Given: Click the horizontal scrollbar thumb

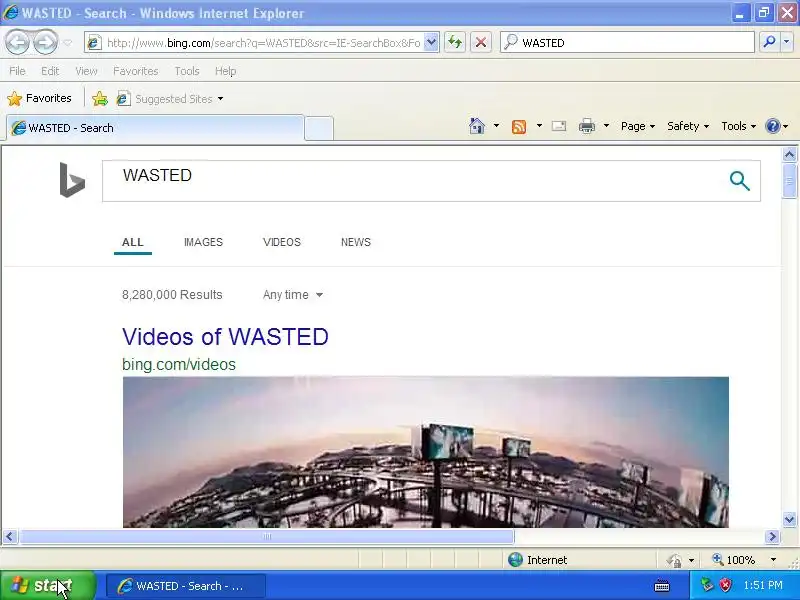Looking at the screenshot, I should (266, 536).
